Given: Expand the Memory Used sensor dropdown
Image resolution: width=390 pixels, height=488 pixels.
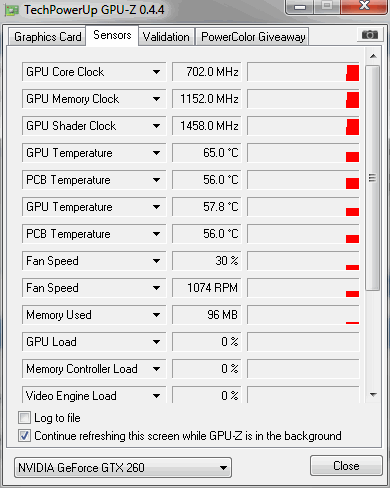Looking at the screenshot, I should coord(156,315).
